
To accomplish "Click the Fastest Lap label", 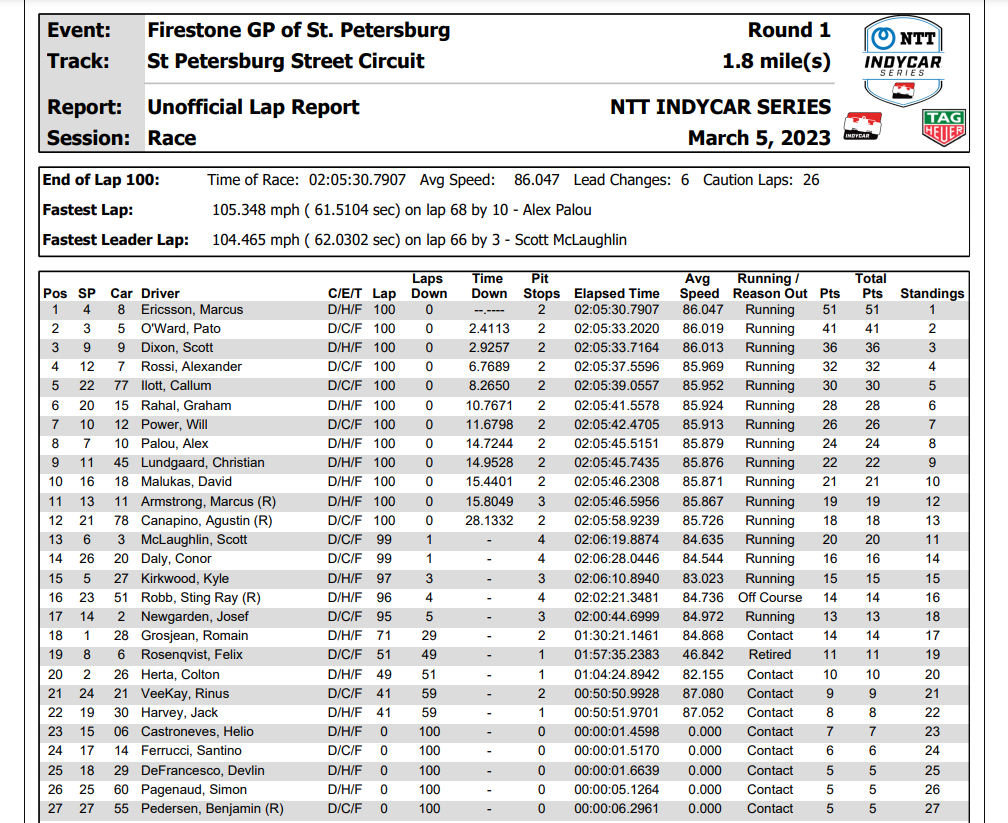I will [x=87, y=210].
